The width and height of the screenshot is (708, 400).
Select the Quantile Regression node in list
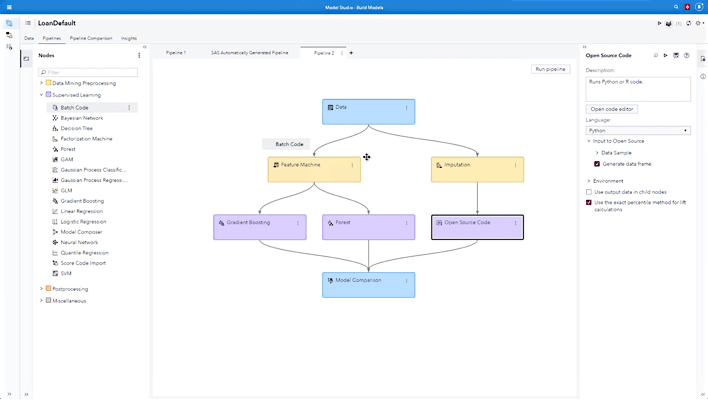(84, 253)
